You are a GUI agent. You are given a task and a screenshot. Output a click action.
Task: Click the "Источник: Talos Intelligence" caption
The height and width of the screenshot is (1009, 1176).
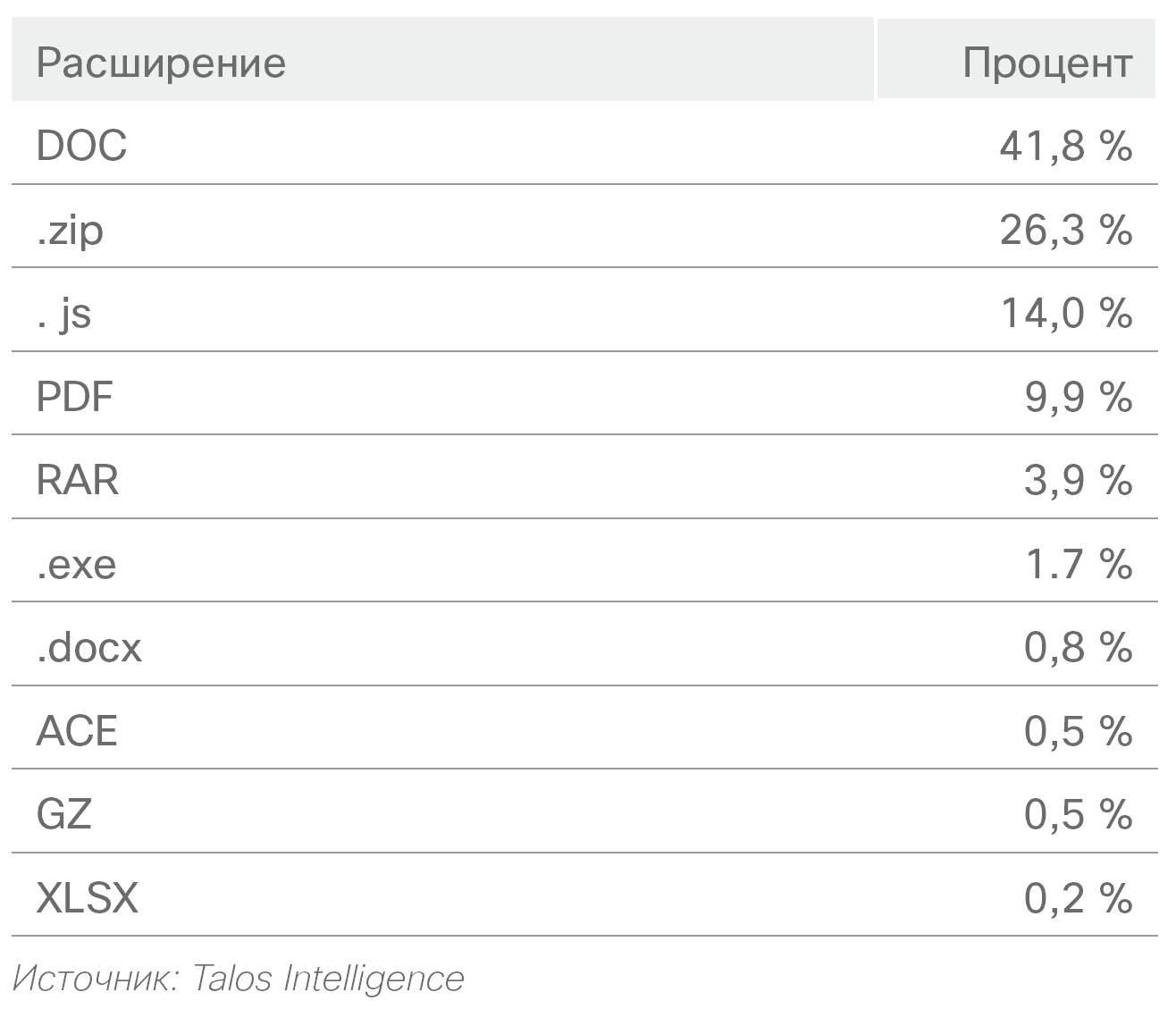[239, 978]
